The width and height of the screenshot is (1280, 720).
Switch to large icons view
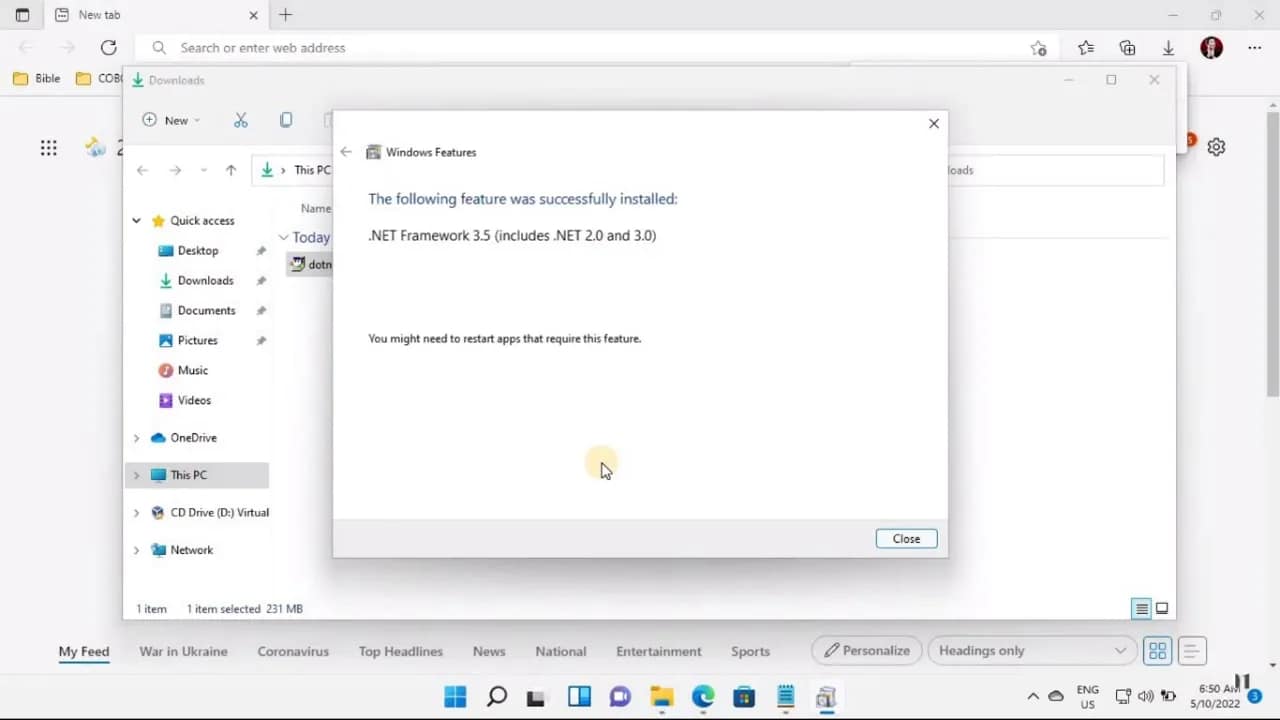click(x=1162, y=608)
